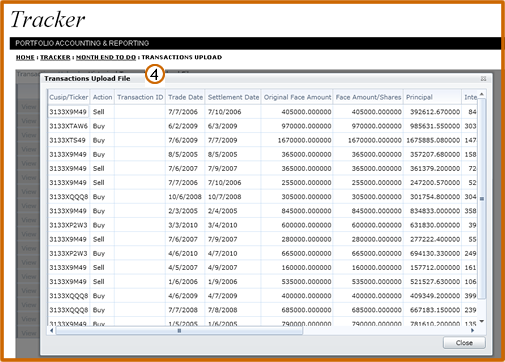Click principal value 409349.200000

[435, 296]
